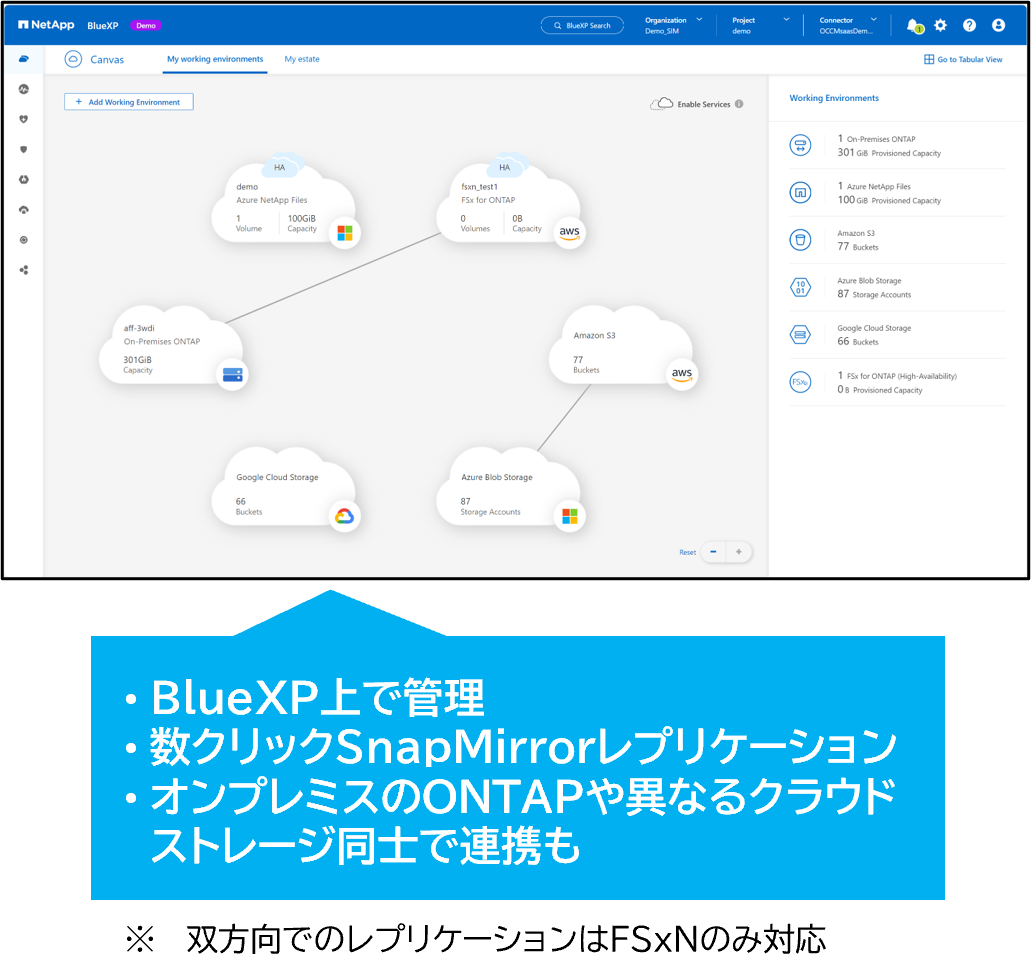This screenshot has height=976, width=1031.
Task: Open the heart-shield health icon in sidebar
Action: click(24, 119)
